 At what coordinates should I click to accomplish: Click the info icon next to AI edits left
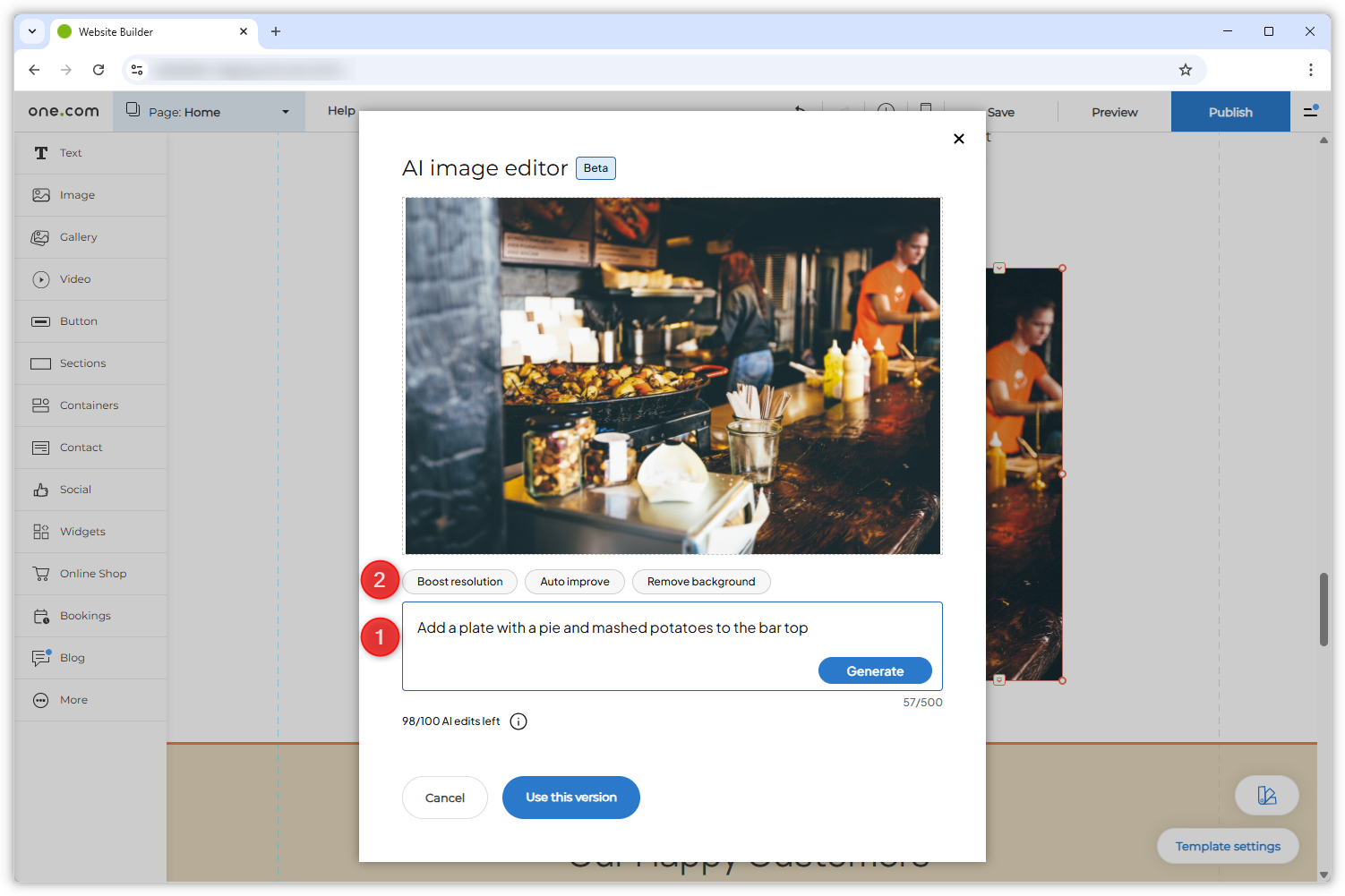518,721
